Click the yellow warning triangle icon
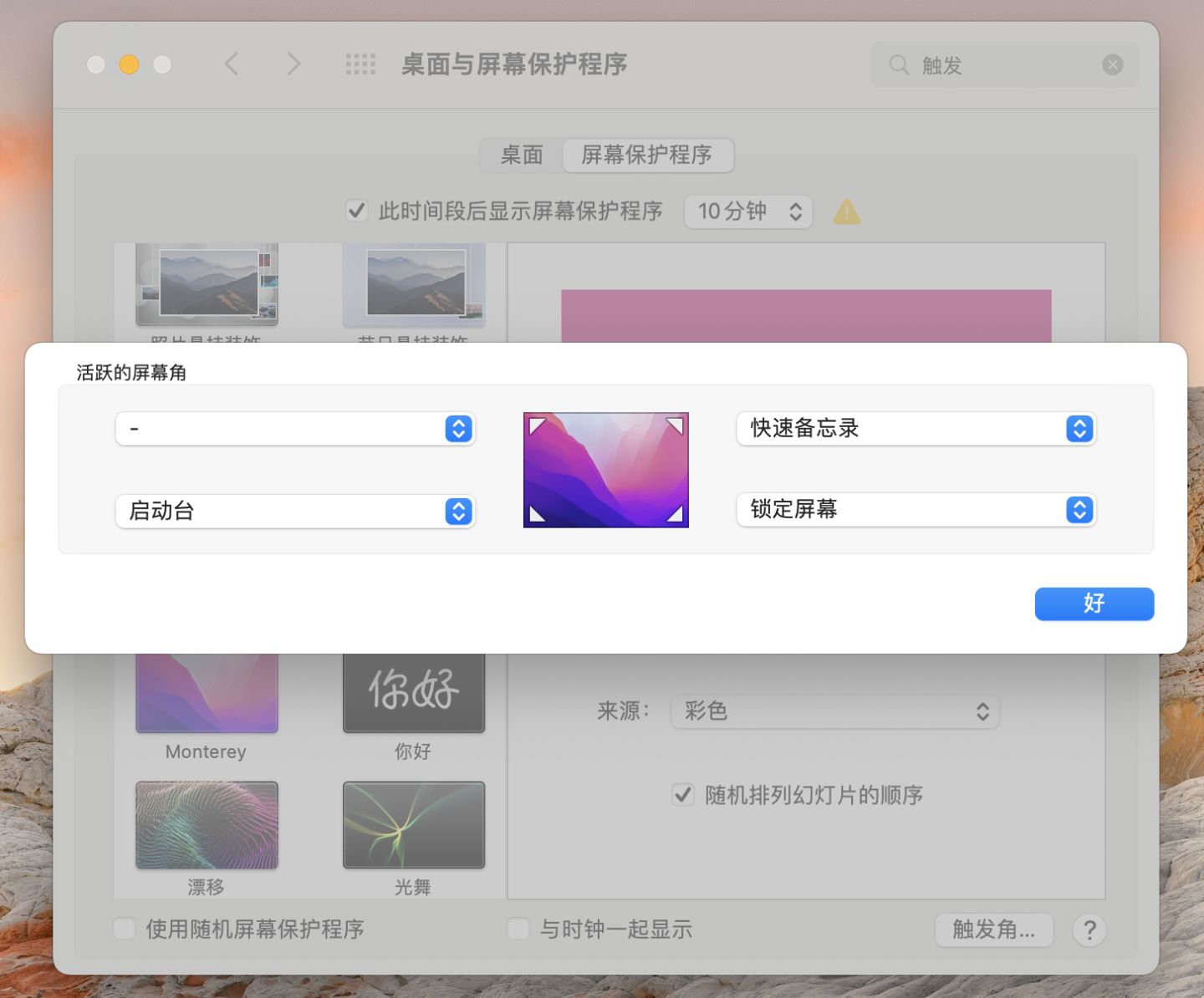The width and height of the screenshot is (1204, 998). click(846, 211)
